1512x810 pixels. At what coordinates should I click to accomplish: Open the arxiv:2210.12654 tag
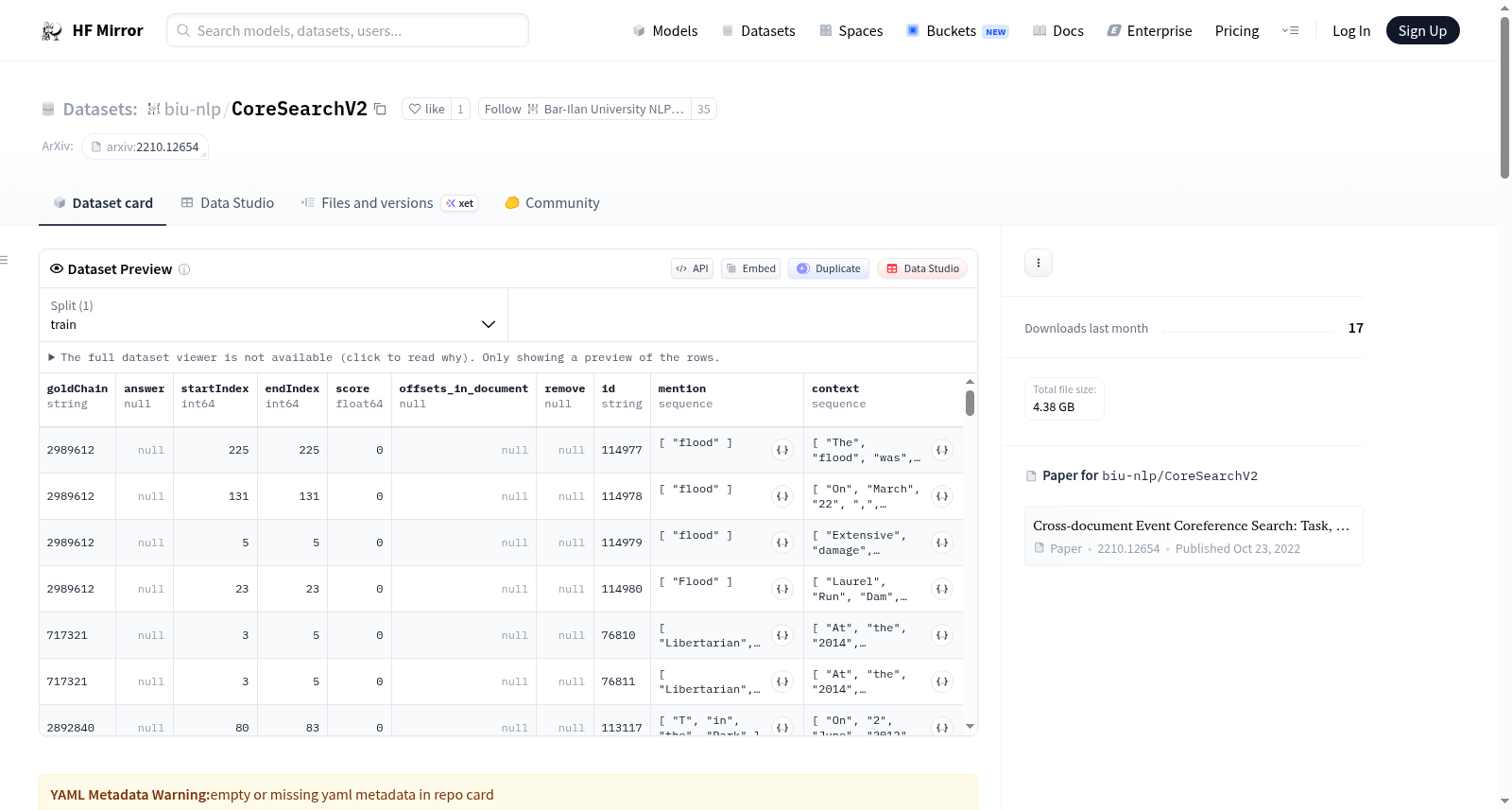tap(145, 146)
